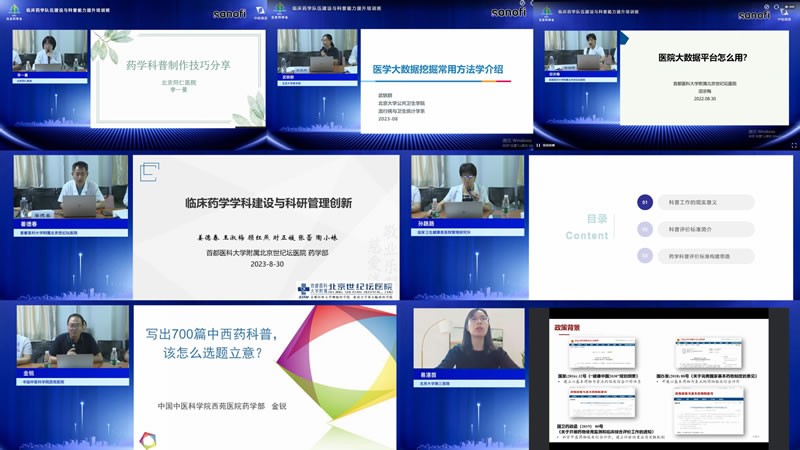Open speaker webcam beside 医学大数据挖掘 slide
The image size is (800, 450).
pos(317,50)
